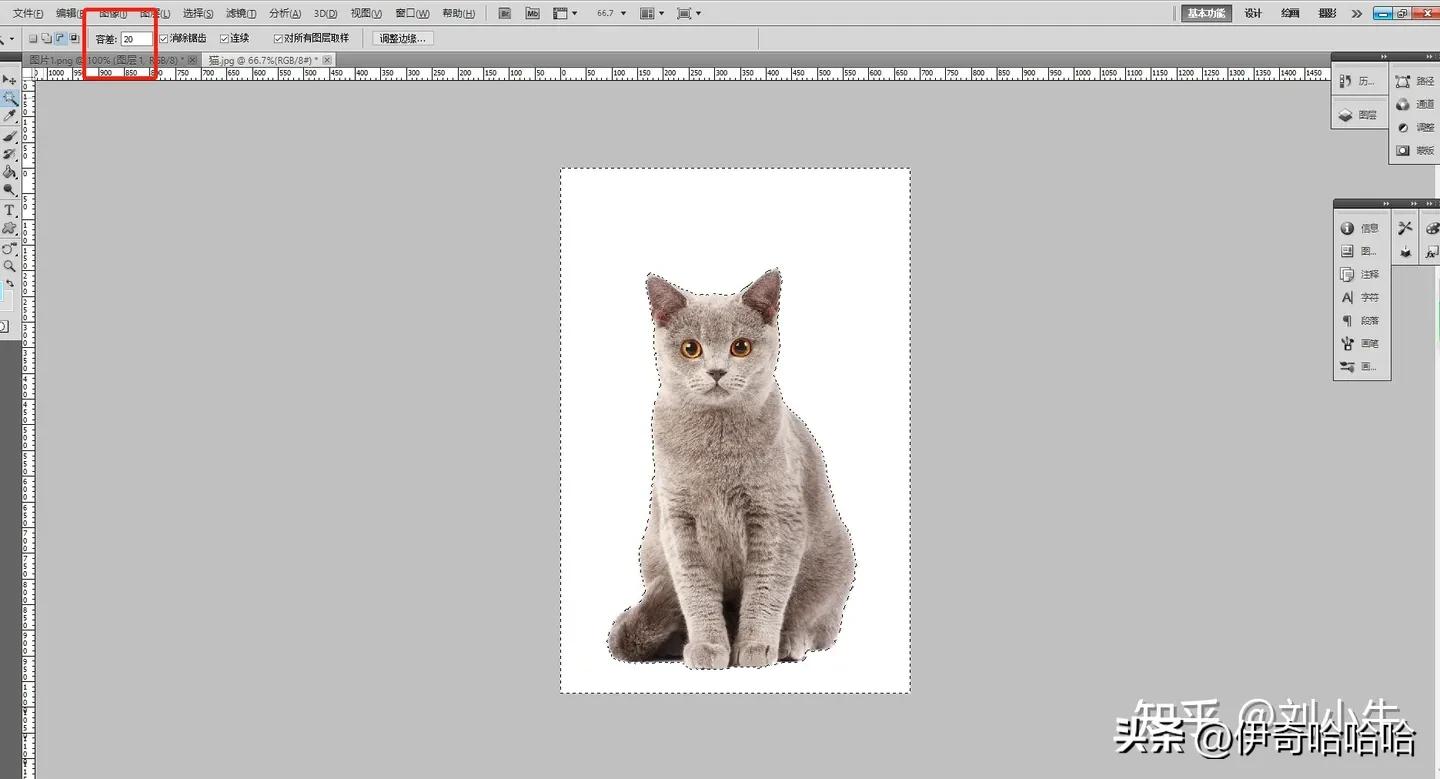
Task: Select the Eyedropper tool
Action: pyautogui.click(x=10, y=116)
